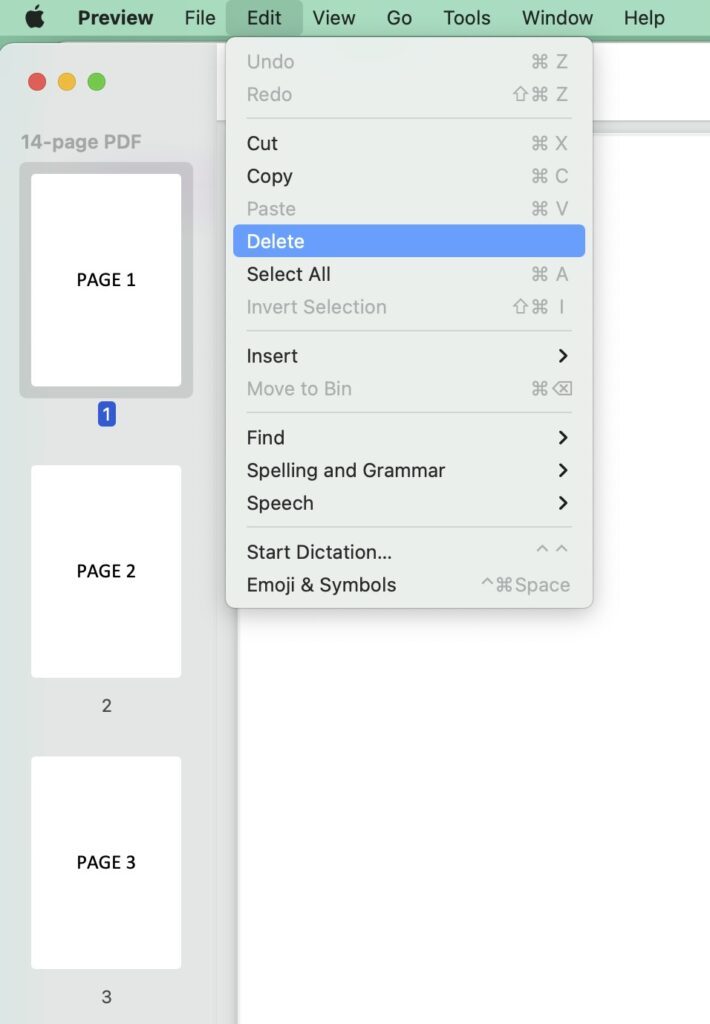Viewport: 710px width, 1024px height.
Task: Open the Tools menu
Action: pos(466,17)
